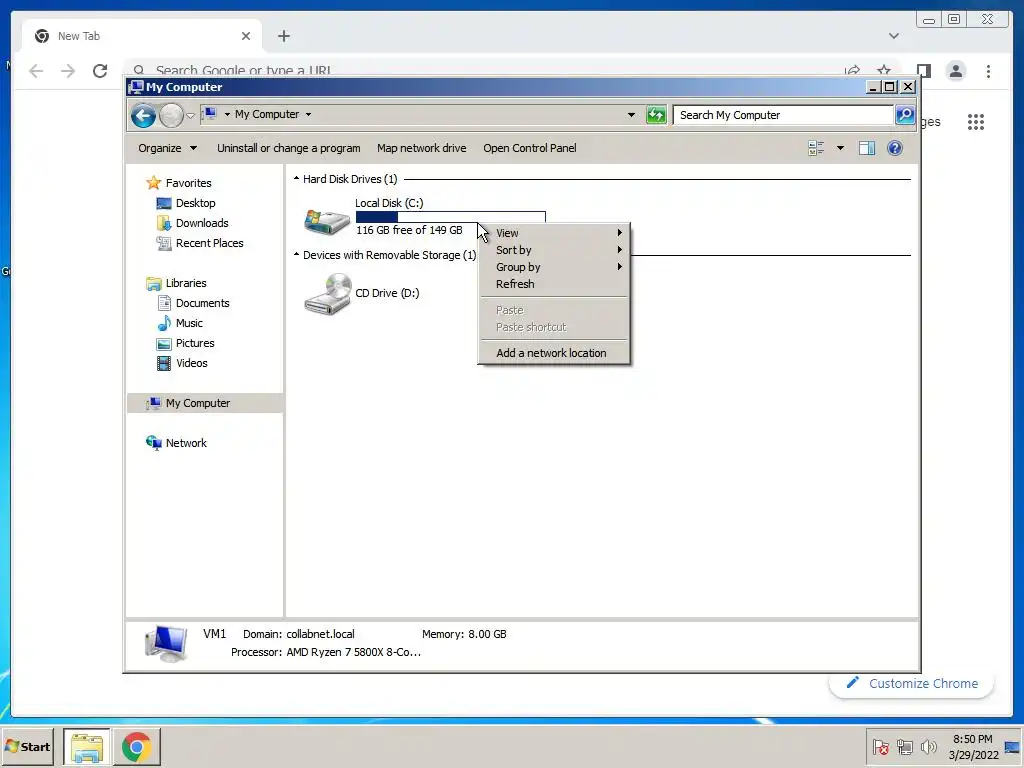Image resolution: width=1024 pixels, height=768 pixels.
Task: Open the Documents library
Action: 202,303
